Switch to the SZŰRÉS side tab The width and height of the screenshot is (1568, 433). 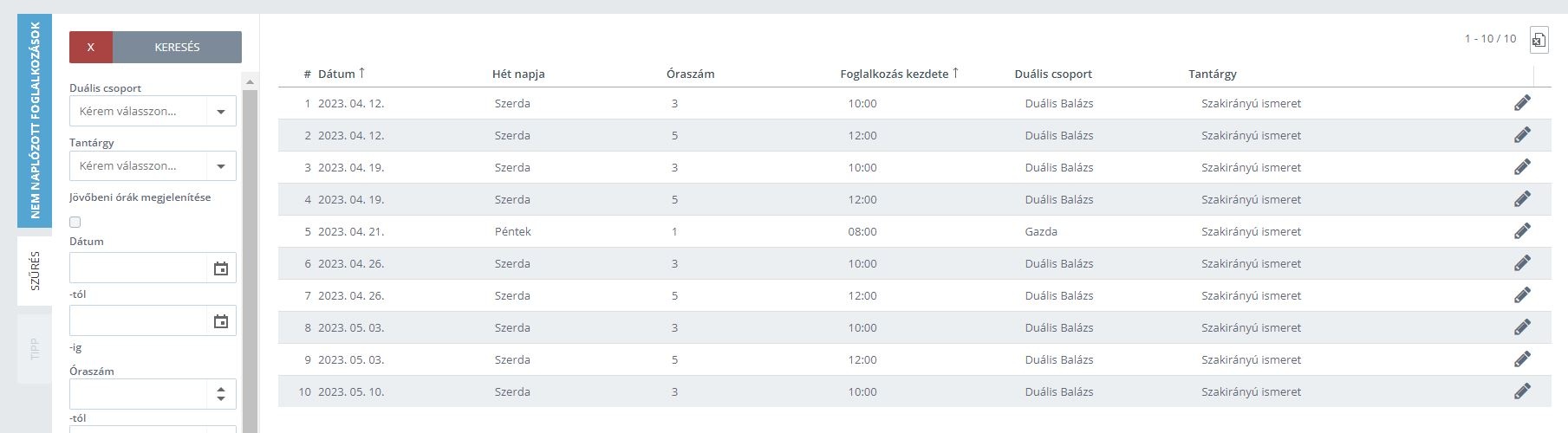pos(35,270)
